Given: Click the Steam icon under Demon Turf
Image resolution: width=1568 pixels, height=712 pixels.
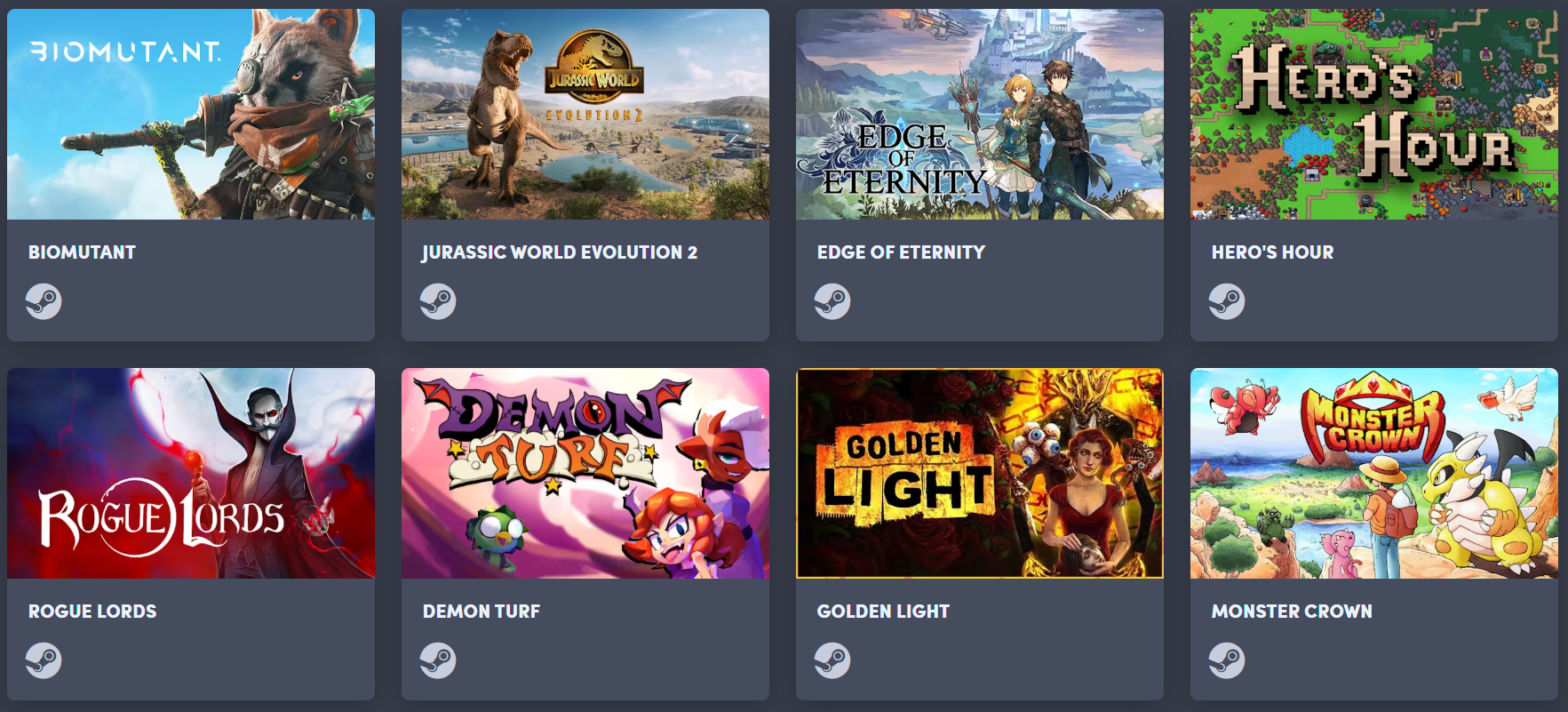Looking at the screenshot, I should [x=438, y=660].
